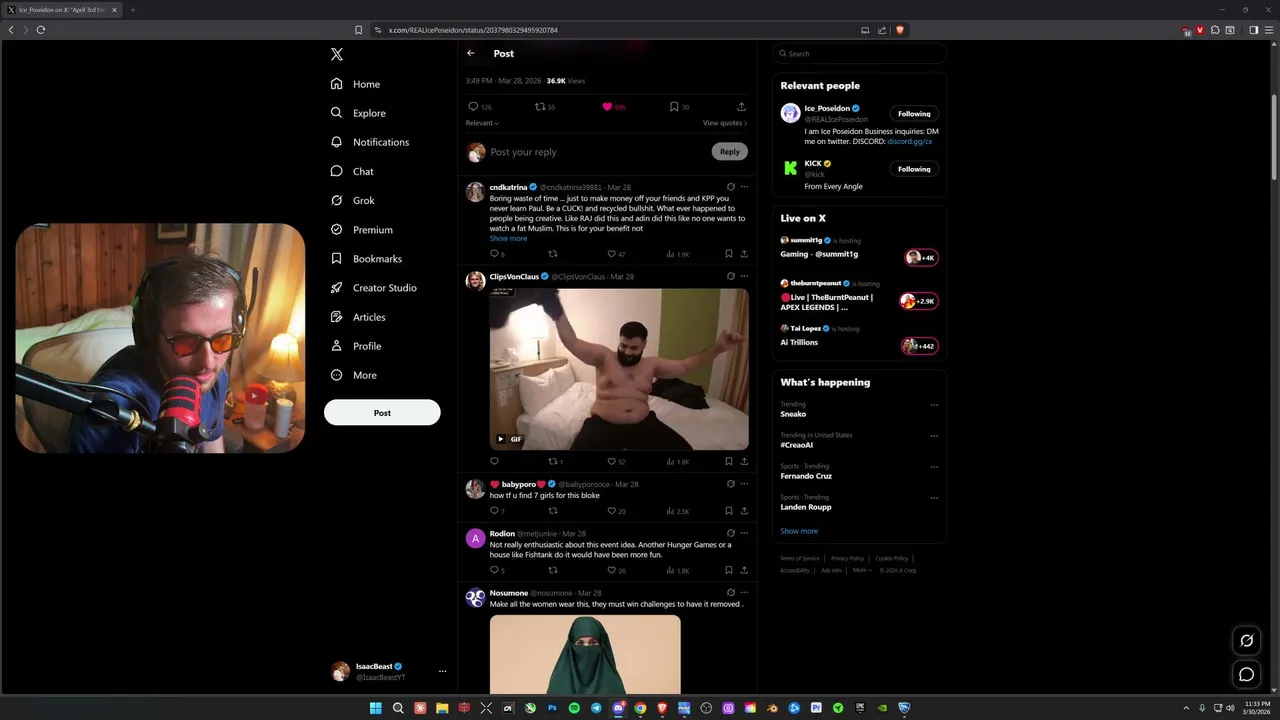This screenshot has width=1280, height=720.
Task: Click the Post your reply field
Action: coord(598,152)
